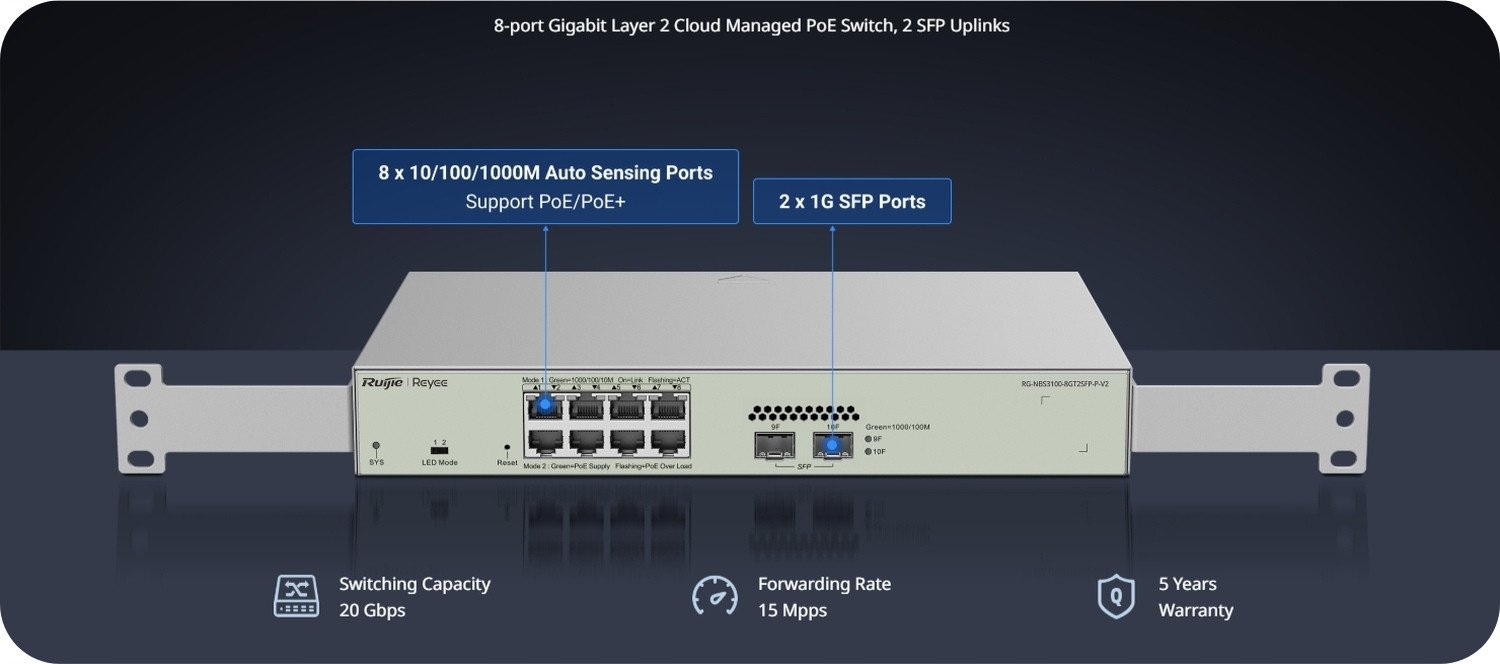Click the "15 Mpps" value

(x=792, y=610)
